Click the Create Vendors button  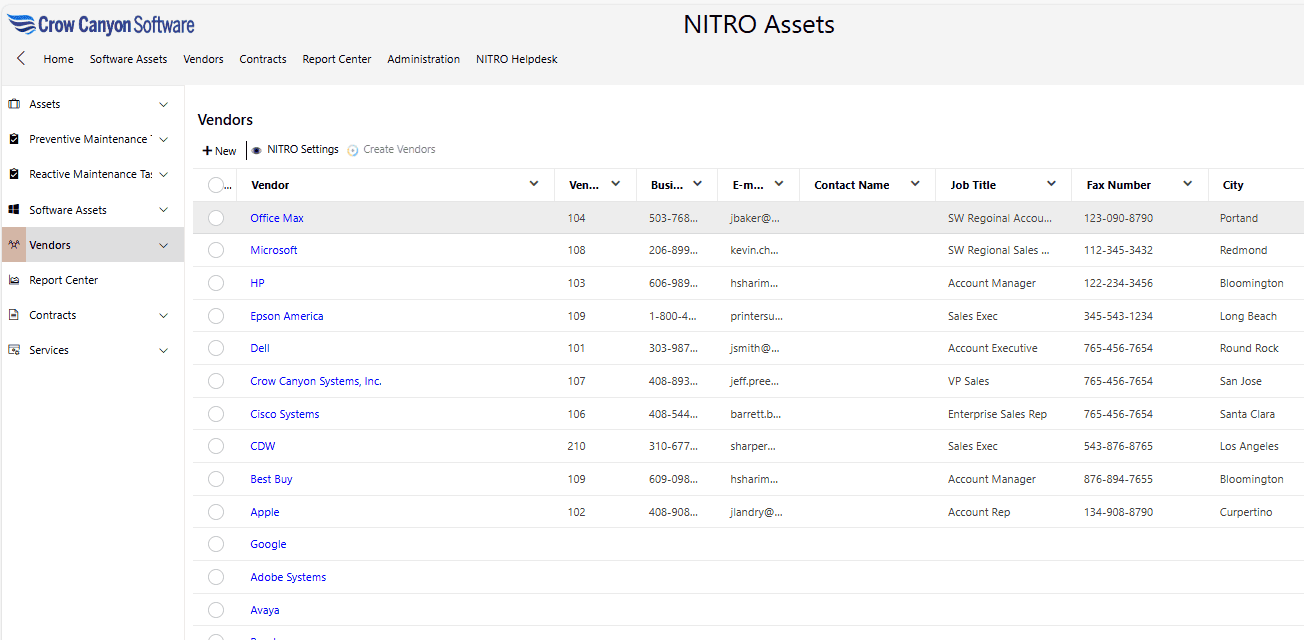[392, 150]
